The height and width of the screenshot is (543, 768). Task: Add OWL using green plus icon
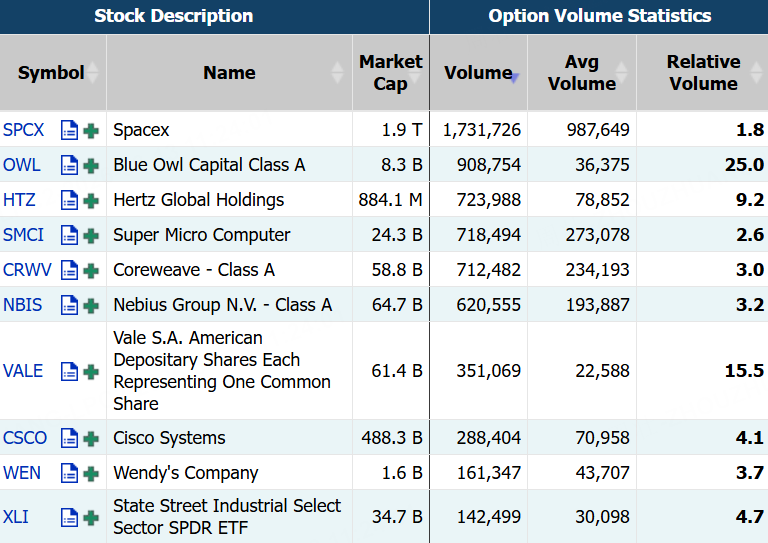pyautogui.click(x=91, y=166)
